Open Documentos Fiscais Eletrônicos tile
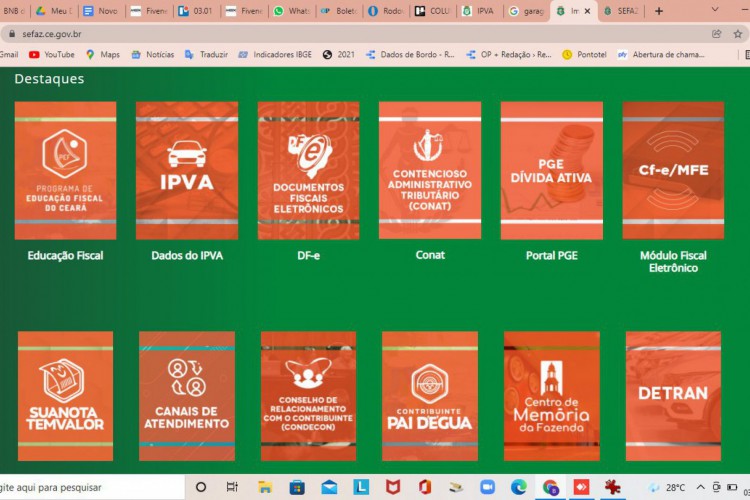750x500 pixels. point(308,170)
